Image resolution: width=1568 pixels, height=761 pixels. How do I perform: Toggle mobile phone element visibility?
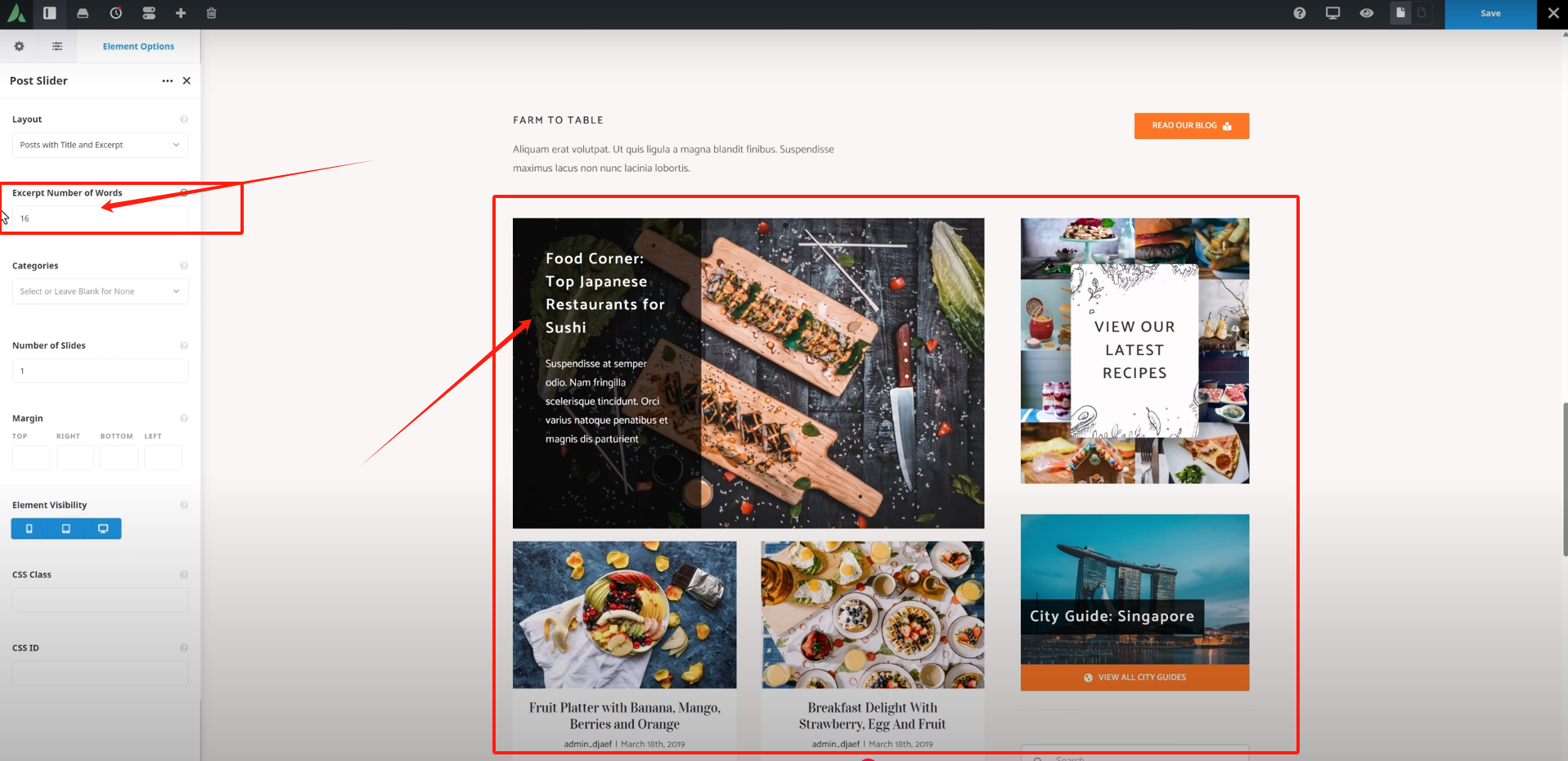click(x=29, y=529)
